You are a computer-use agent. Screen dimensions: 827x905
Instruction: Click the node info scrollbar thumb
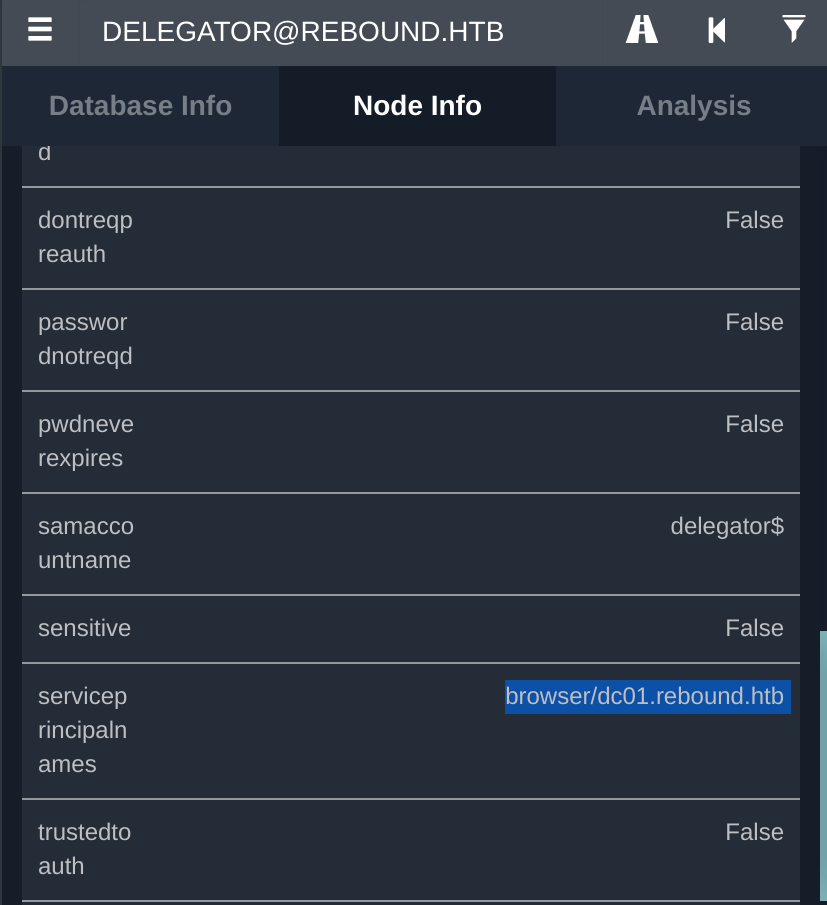point(823,768)
